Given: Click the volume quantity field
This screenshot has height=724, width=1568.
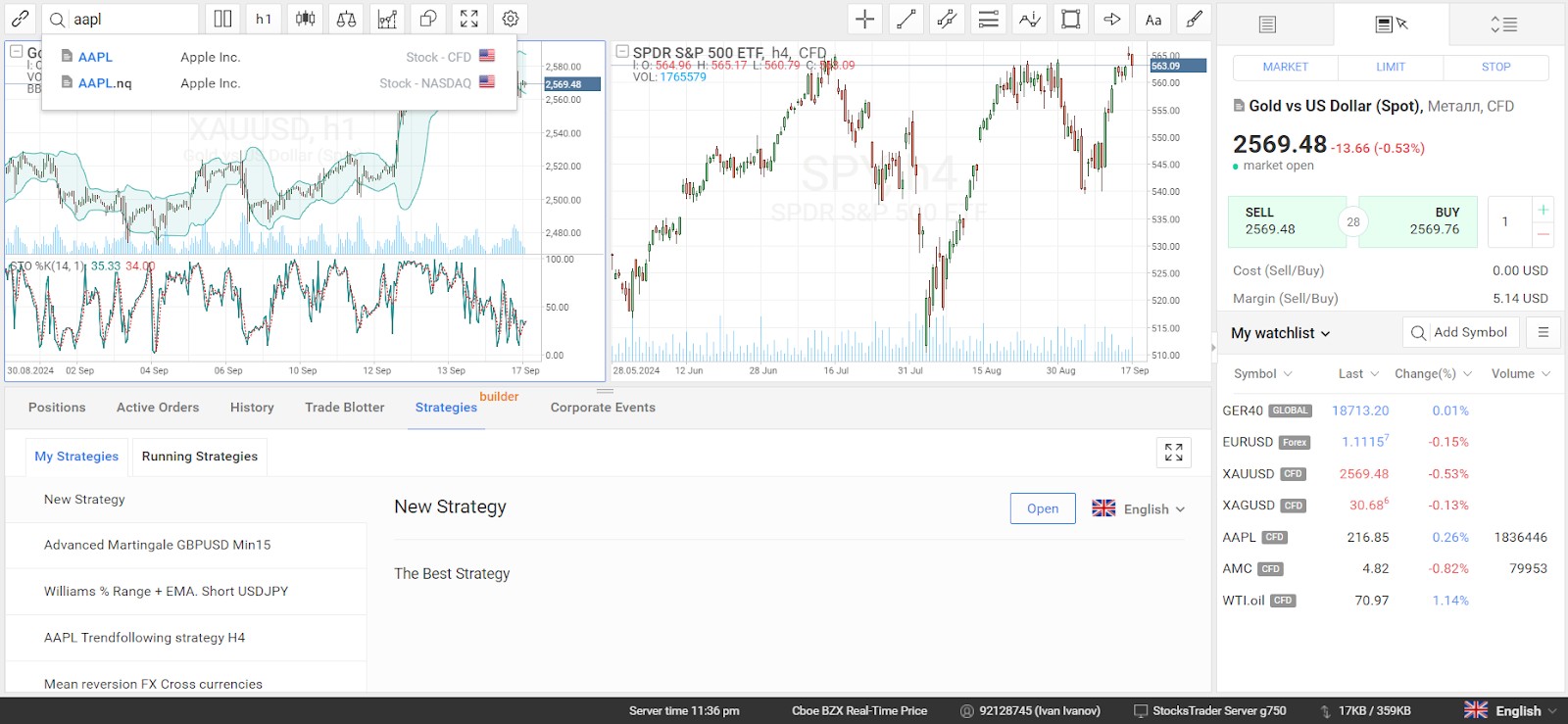Looking at the screenshot, I should click(1507, 222).
